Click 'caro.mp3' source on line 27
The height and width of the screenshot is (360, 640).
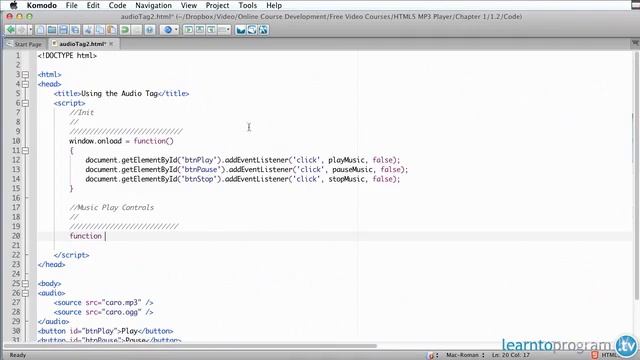click(x=123, y=302)
